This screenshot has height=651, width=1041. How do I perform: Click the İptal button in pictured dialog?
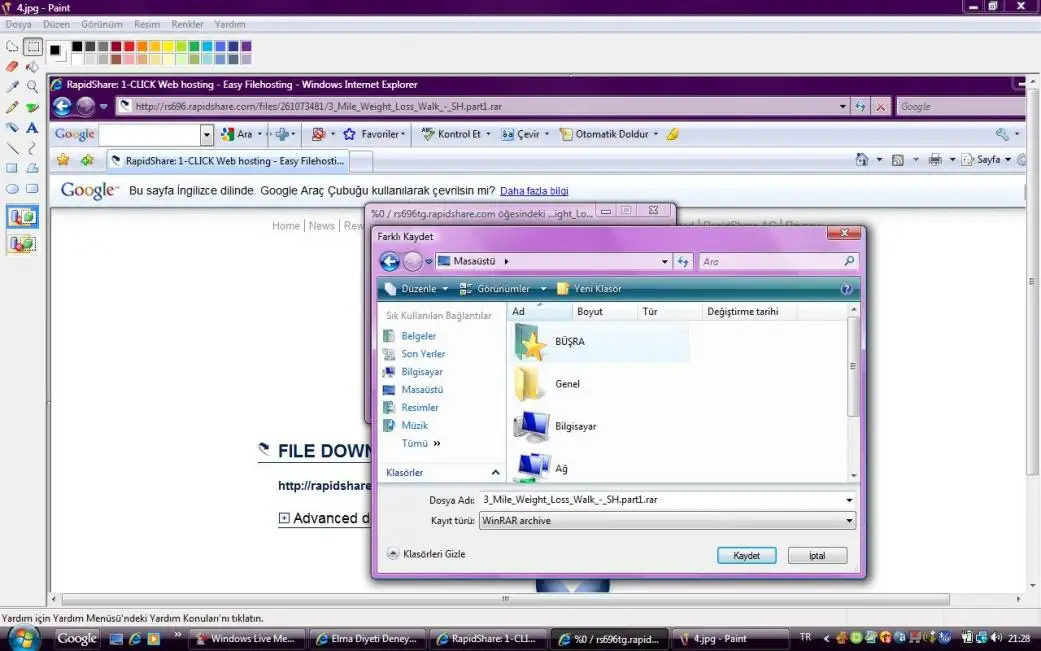click(x=817, y=555)
